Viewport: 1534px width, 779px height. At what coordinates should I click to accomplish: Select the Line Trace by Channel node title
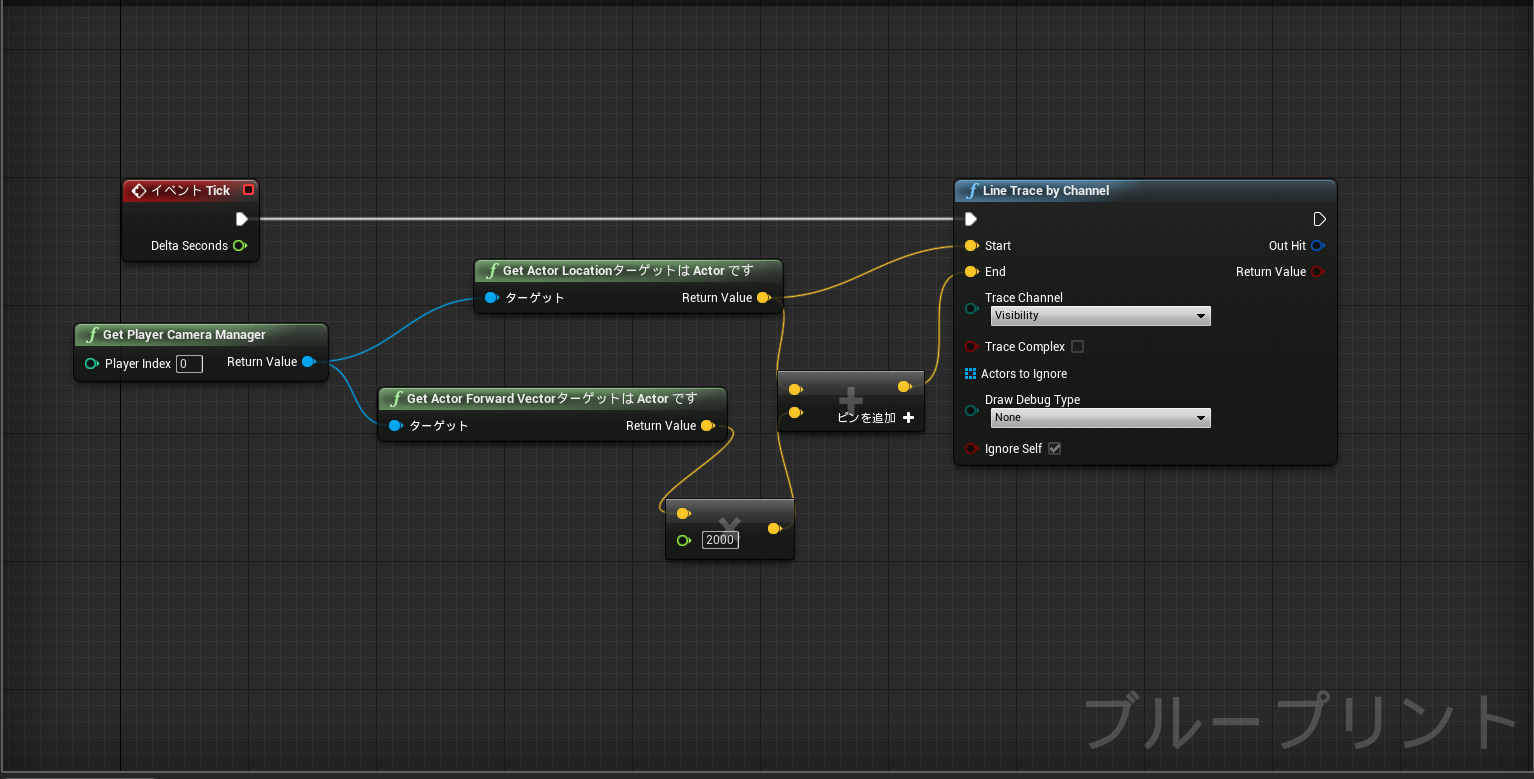[x=1046, y=191]
